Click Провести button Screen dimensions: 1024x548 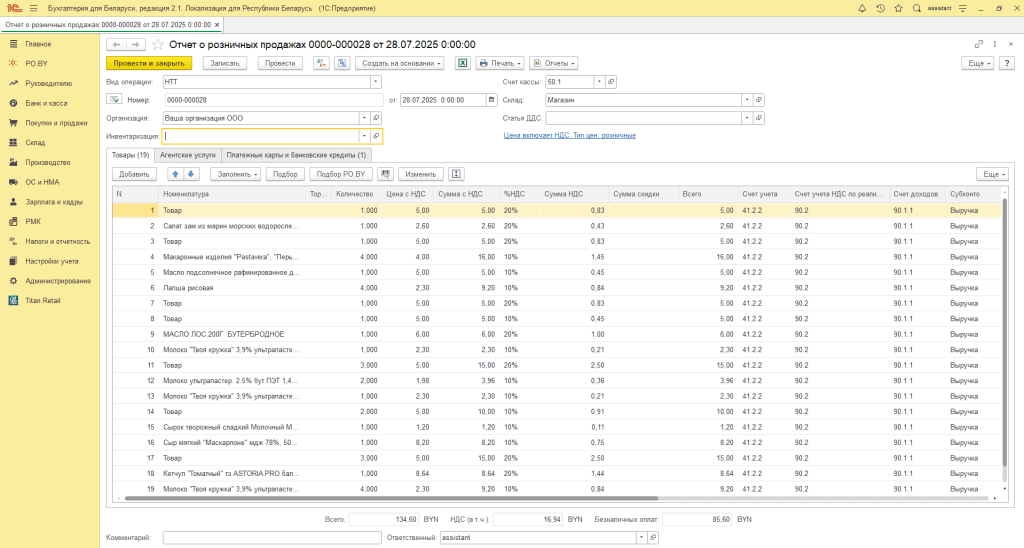[280, 63]
